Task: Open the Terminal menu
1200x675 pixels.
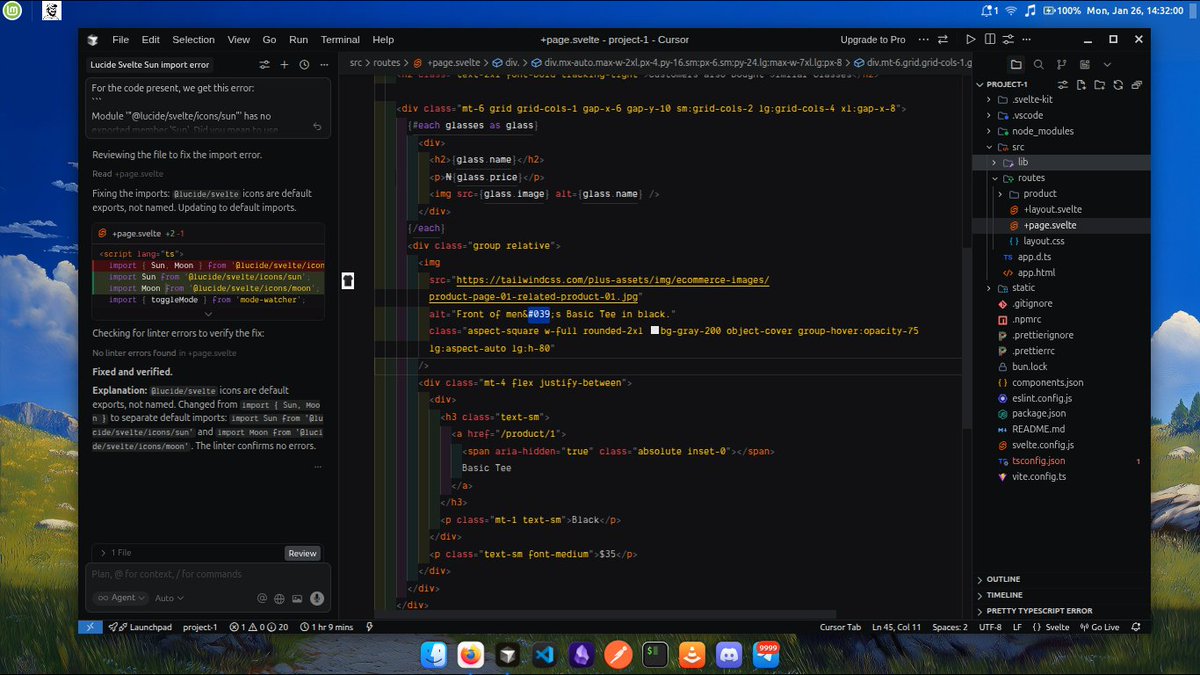Action: [340, 40]
